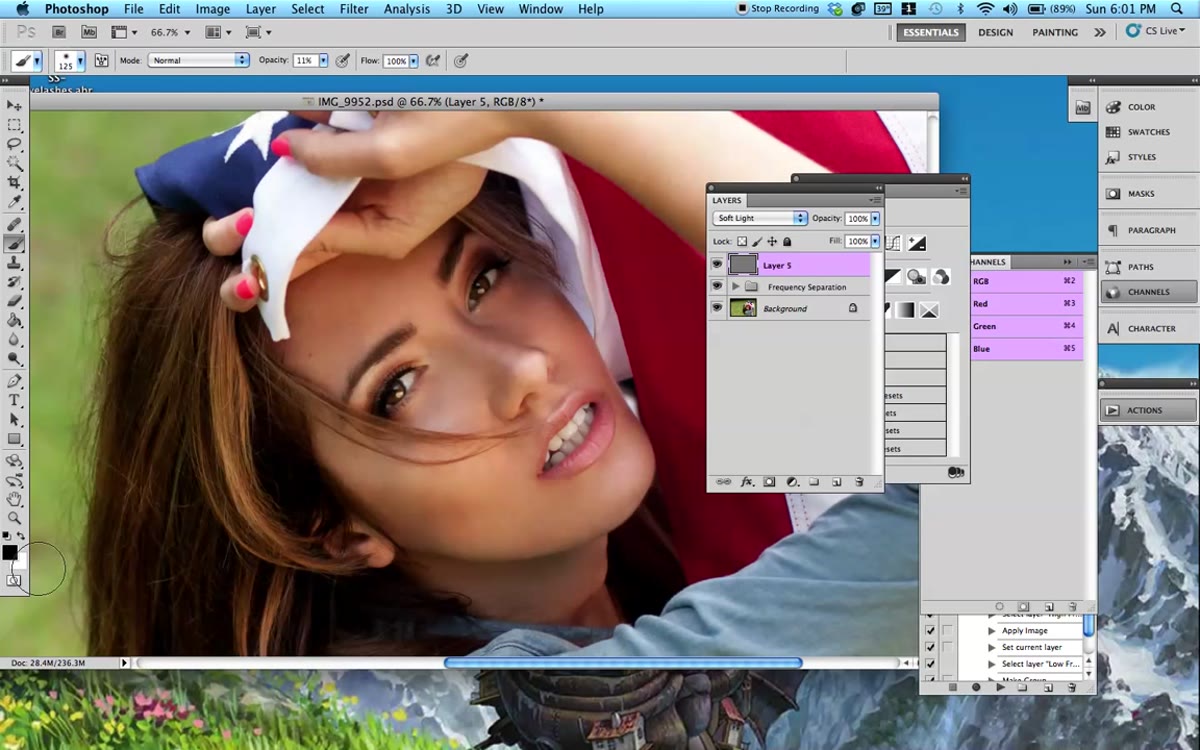Select the Zoom tool in toolbox
Image resolution: width=1200 pixels, height=750 pixels.
click(x=14, y=518)
